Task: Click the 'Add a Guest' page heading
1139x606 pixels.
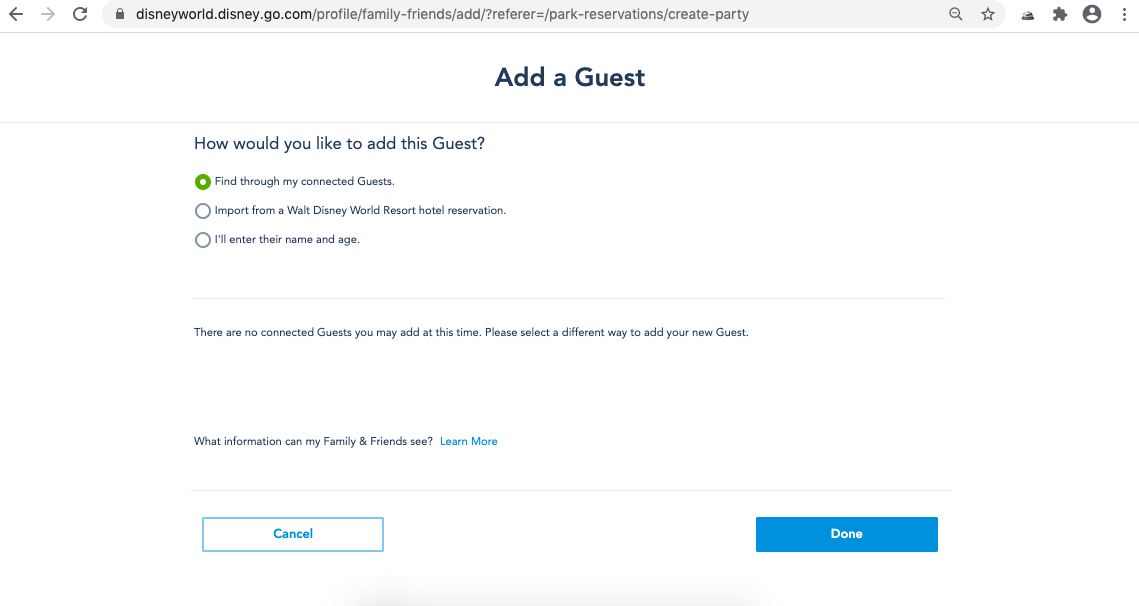Action: (x=570, y=77)
